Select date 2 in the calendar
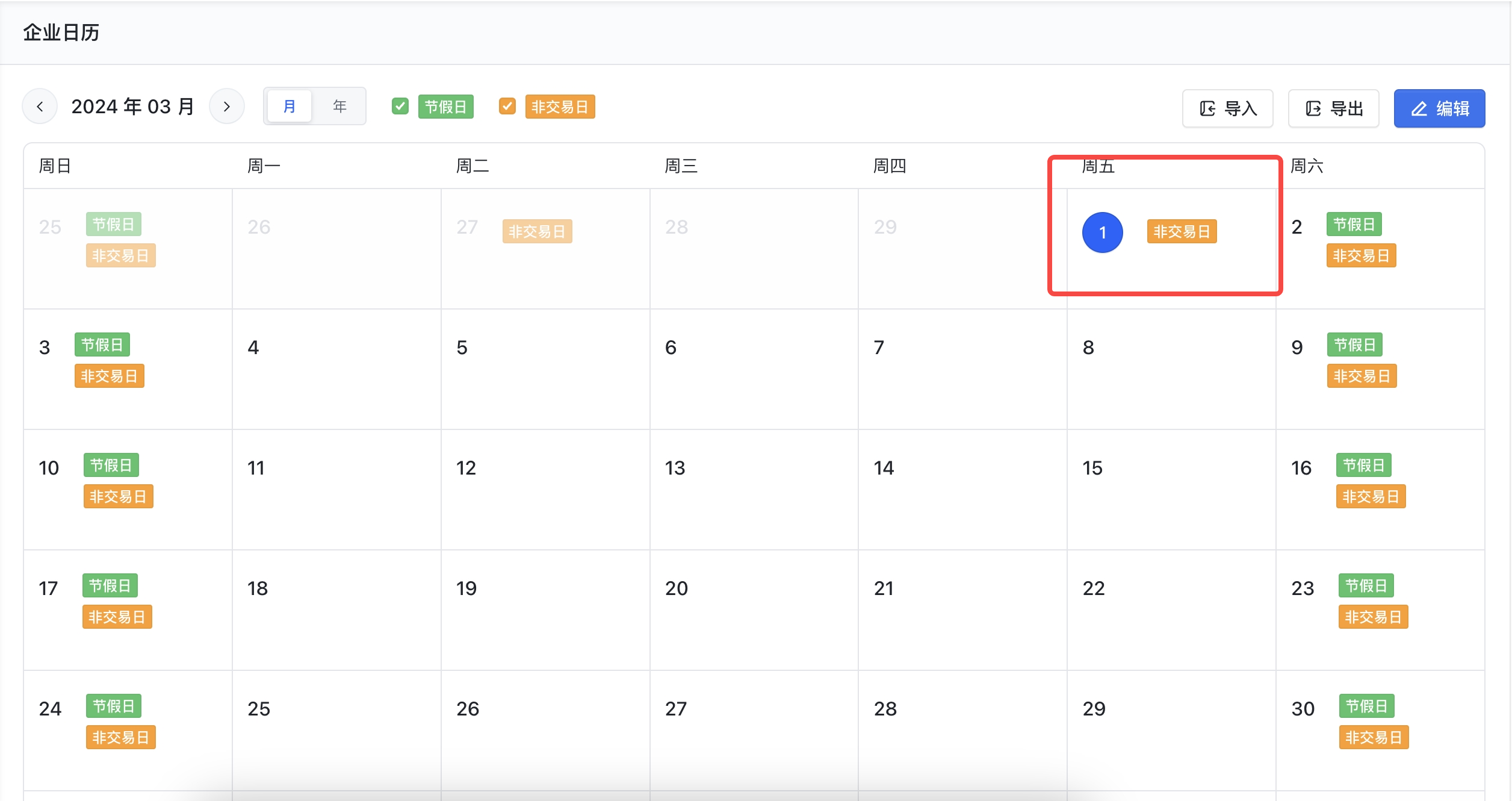The height and width of the screenshot is (801, 1512). click(x=1297, y=227)
